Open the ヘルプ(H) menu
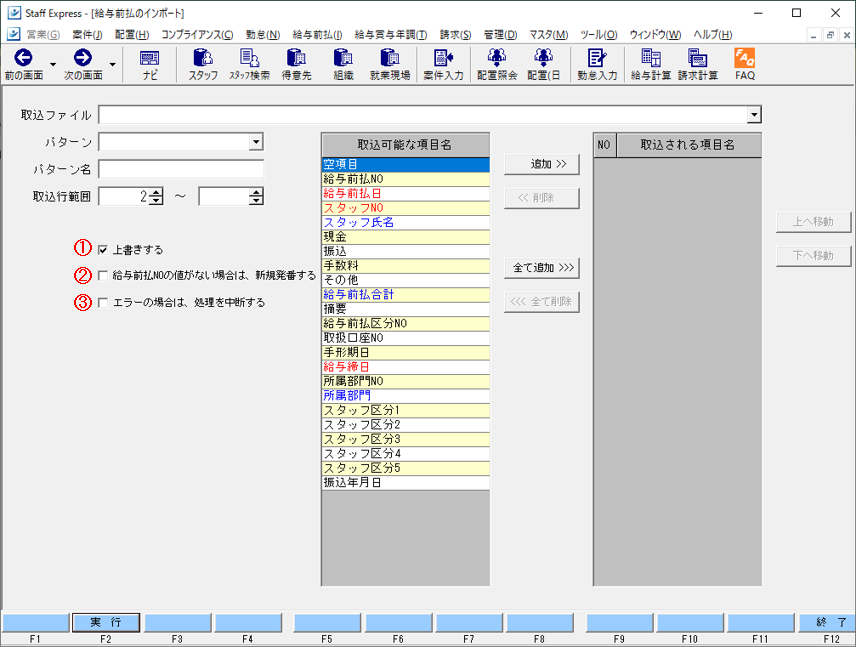 (712, 34)
